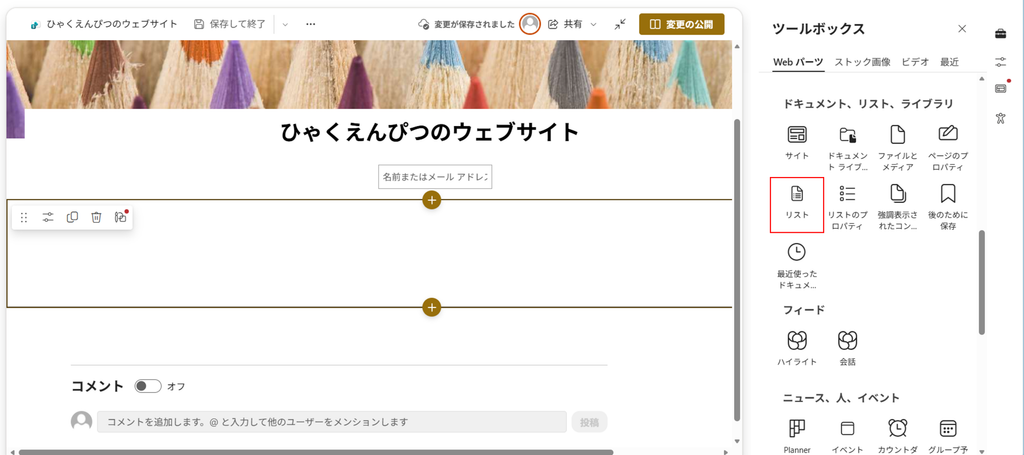Click the user profile avatar
1024x455 pixels.
(x=530, y=24)
